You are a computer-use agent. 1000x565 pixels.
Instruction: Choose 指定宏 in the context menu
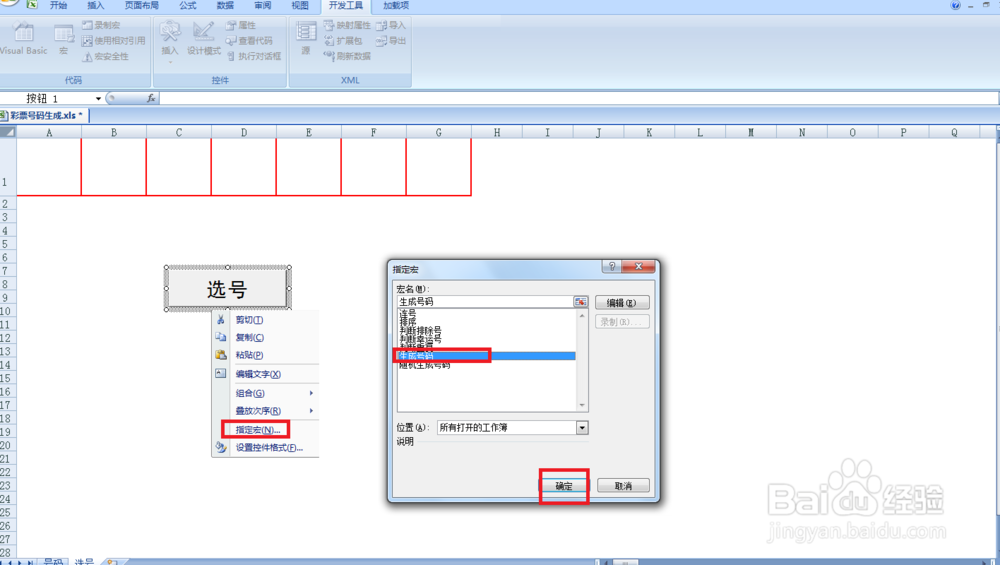(257, 430)
